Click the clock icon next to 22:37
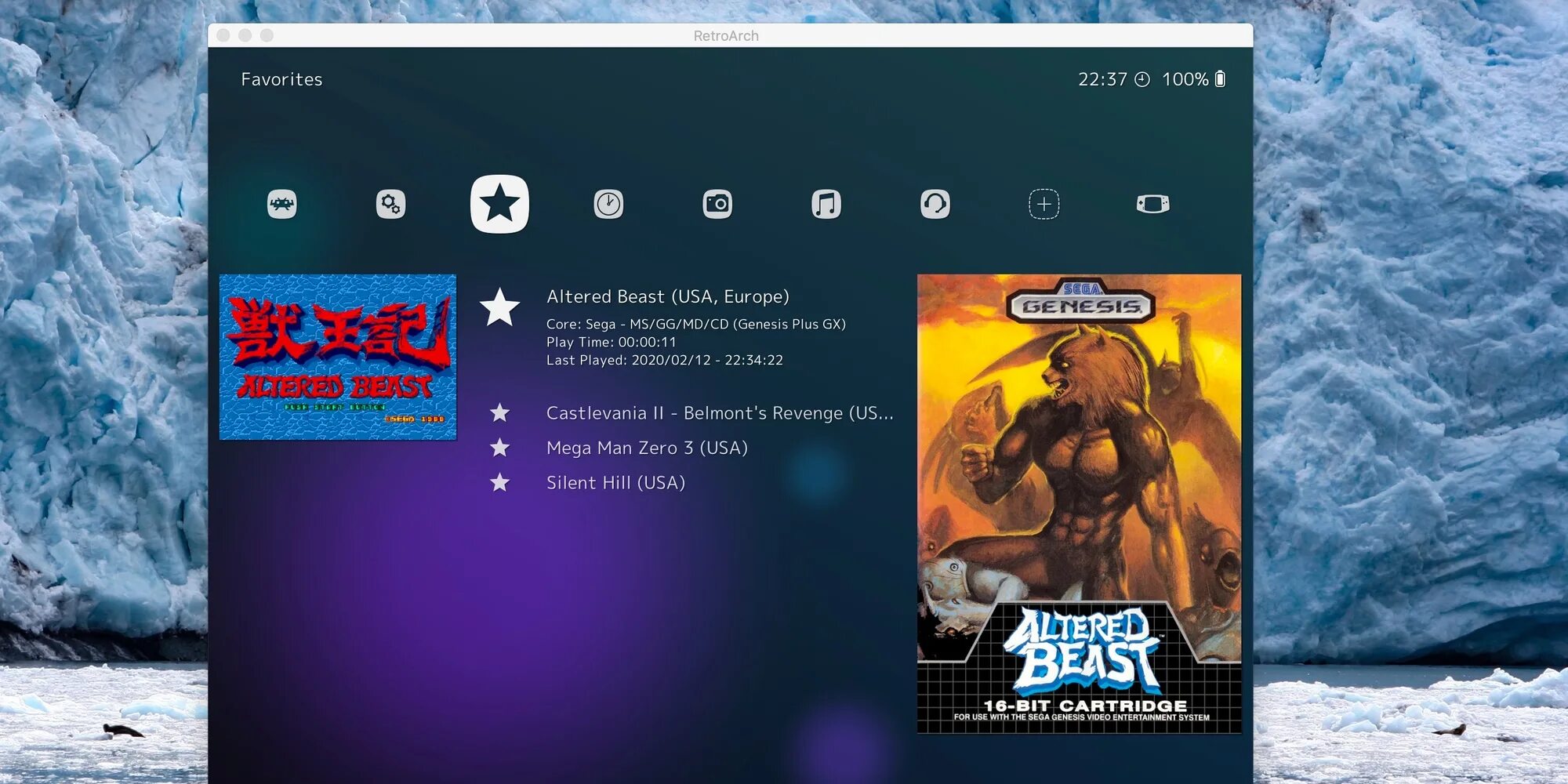 [x=1142, y=79]
